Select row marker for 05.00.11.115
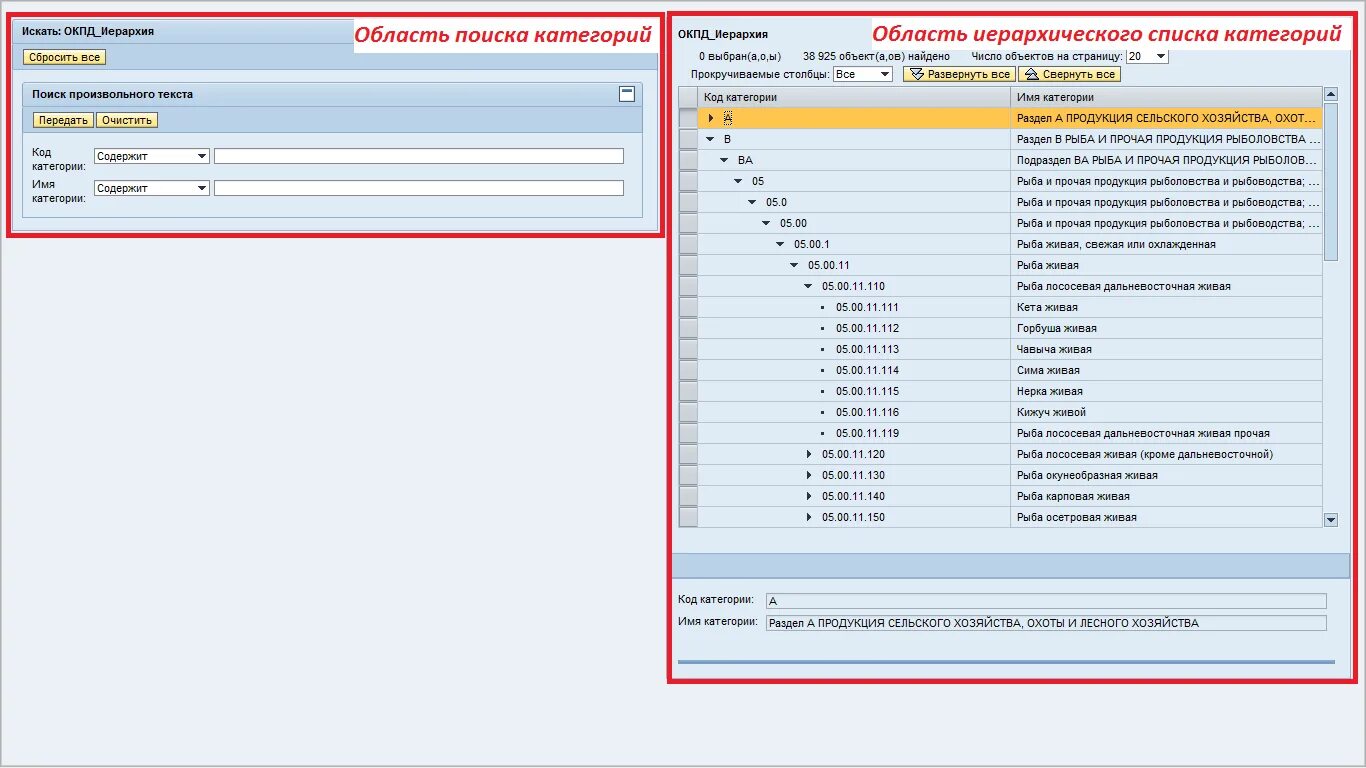This screenshot has height=768, width=1366. pyautogui.click(x=688, y=391)
